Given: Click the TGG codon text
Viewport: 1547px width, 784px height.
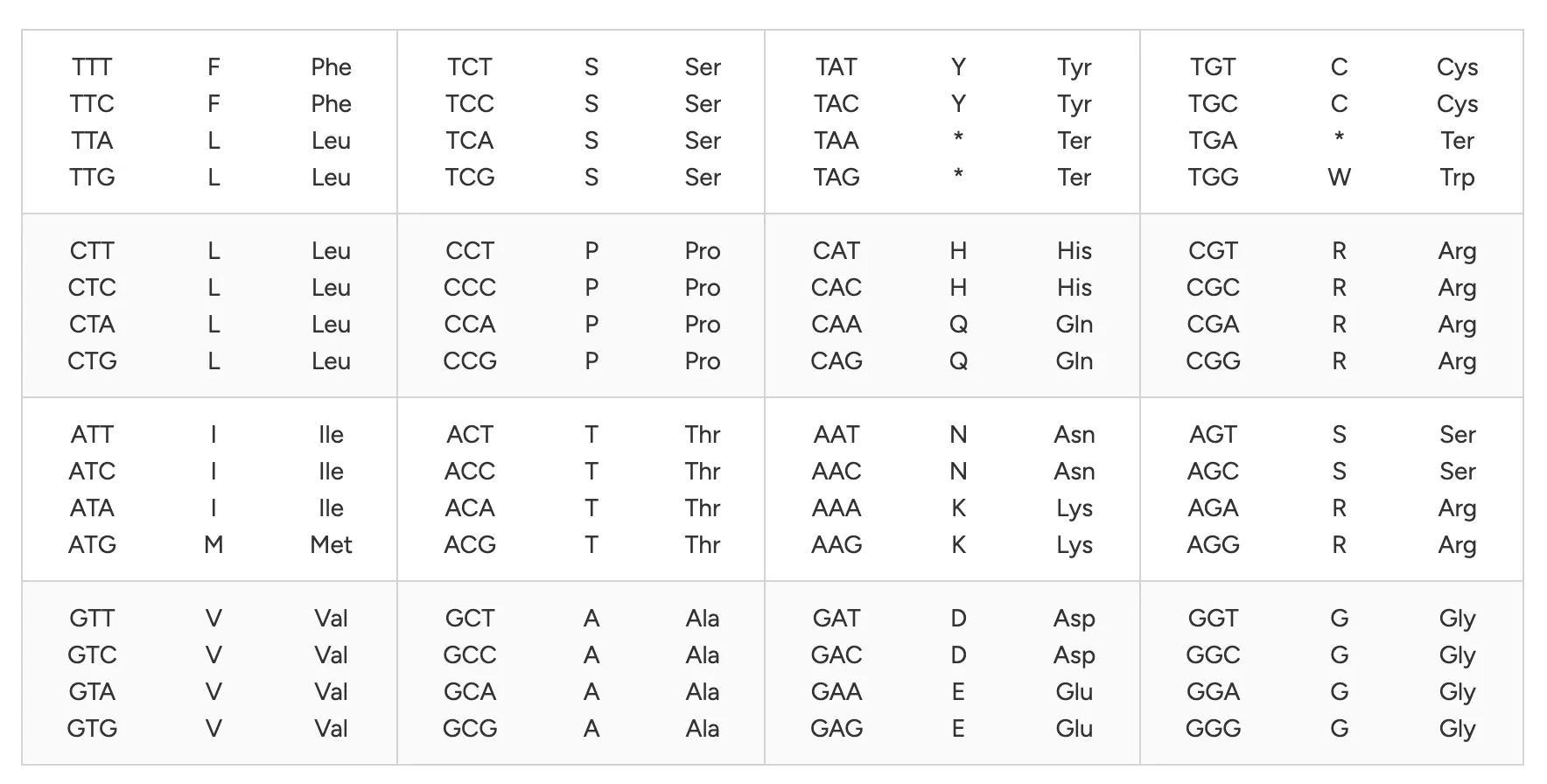Looking at the screenshot, I should tap(1213, 178).
